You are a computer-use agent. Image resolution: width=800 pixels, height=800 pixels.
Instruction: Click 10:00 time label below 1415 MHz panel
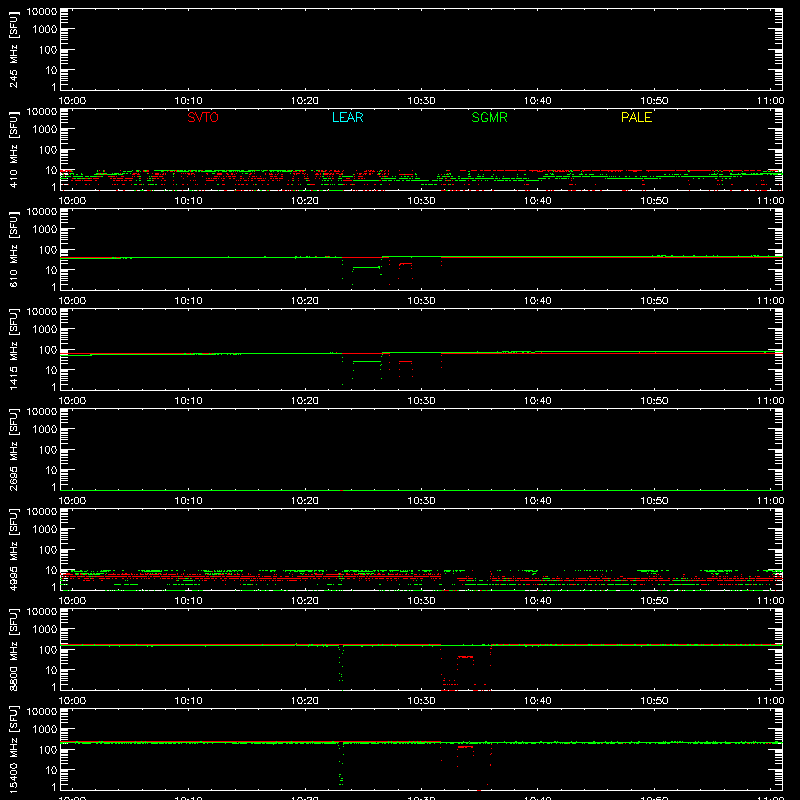pyautogui.click(x=72, y=401)
